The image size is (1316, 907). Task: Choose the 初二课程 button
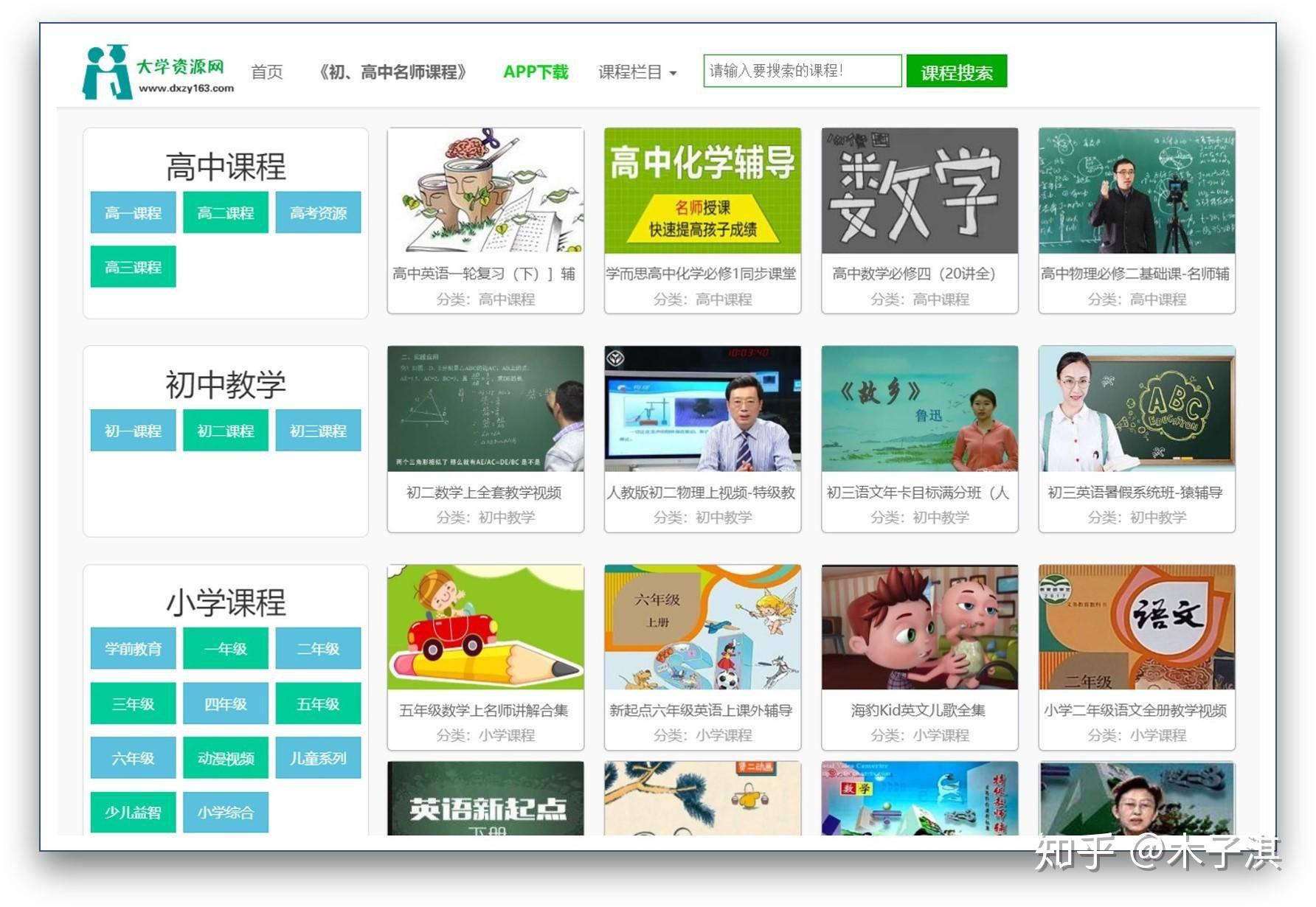[226, 431]
